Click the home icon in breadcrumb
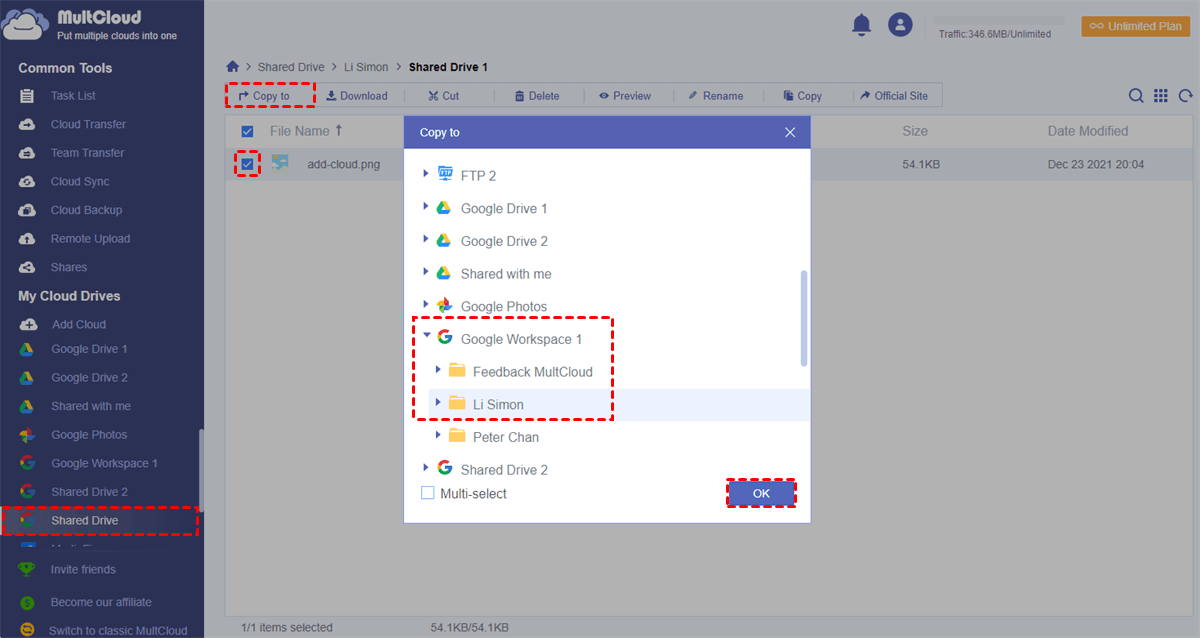 [233, 67]
